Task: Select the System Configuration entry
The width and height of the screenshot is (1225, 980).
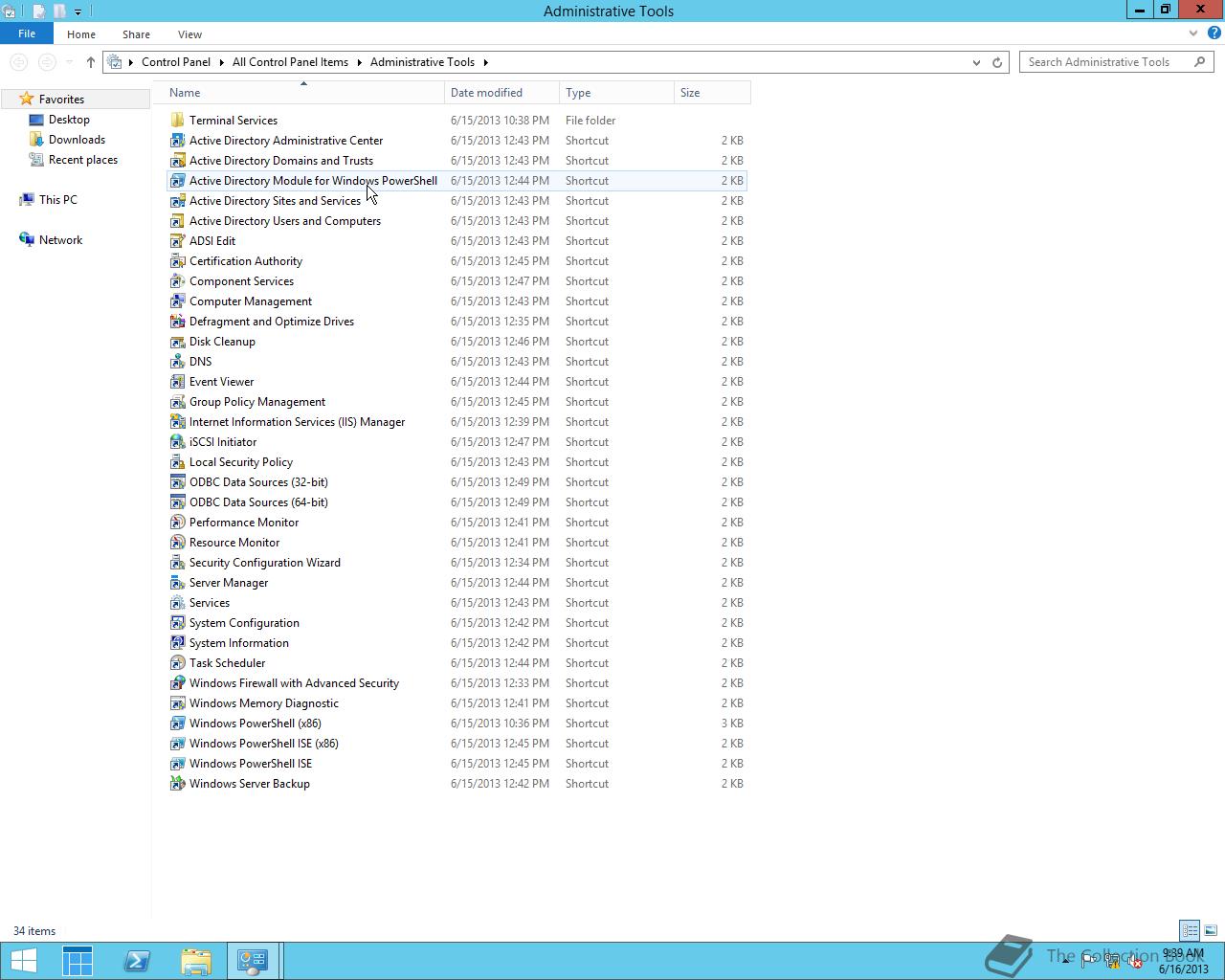Action: click(x=457, y=623)
